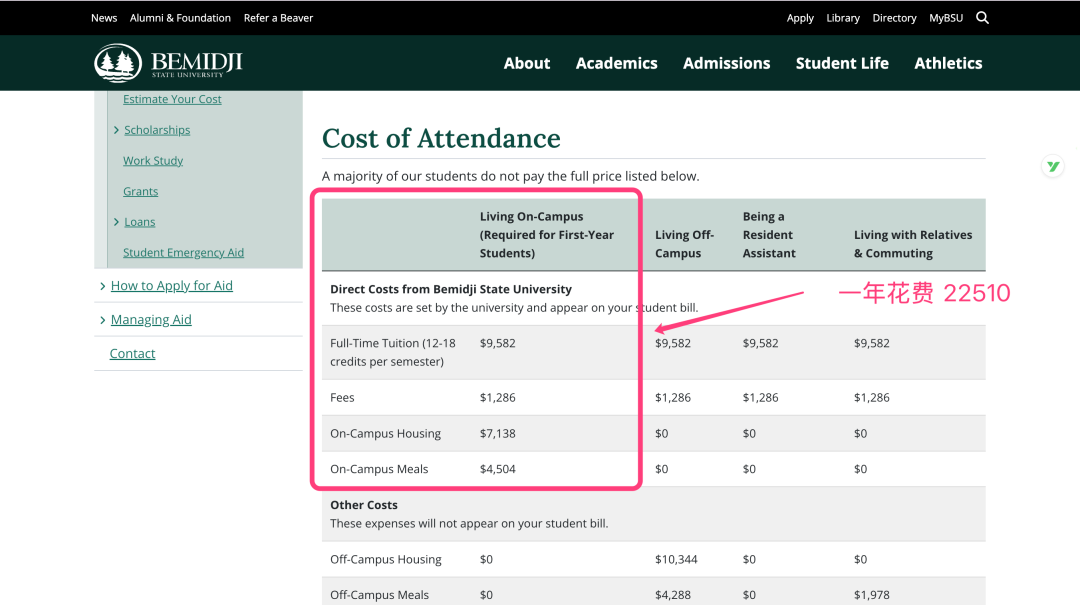
Task: Open the Student Life menu
Action: 842,63
